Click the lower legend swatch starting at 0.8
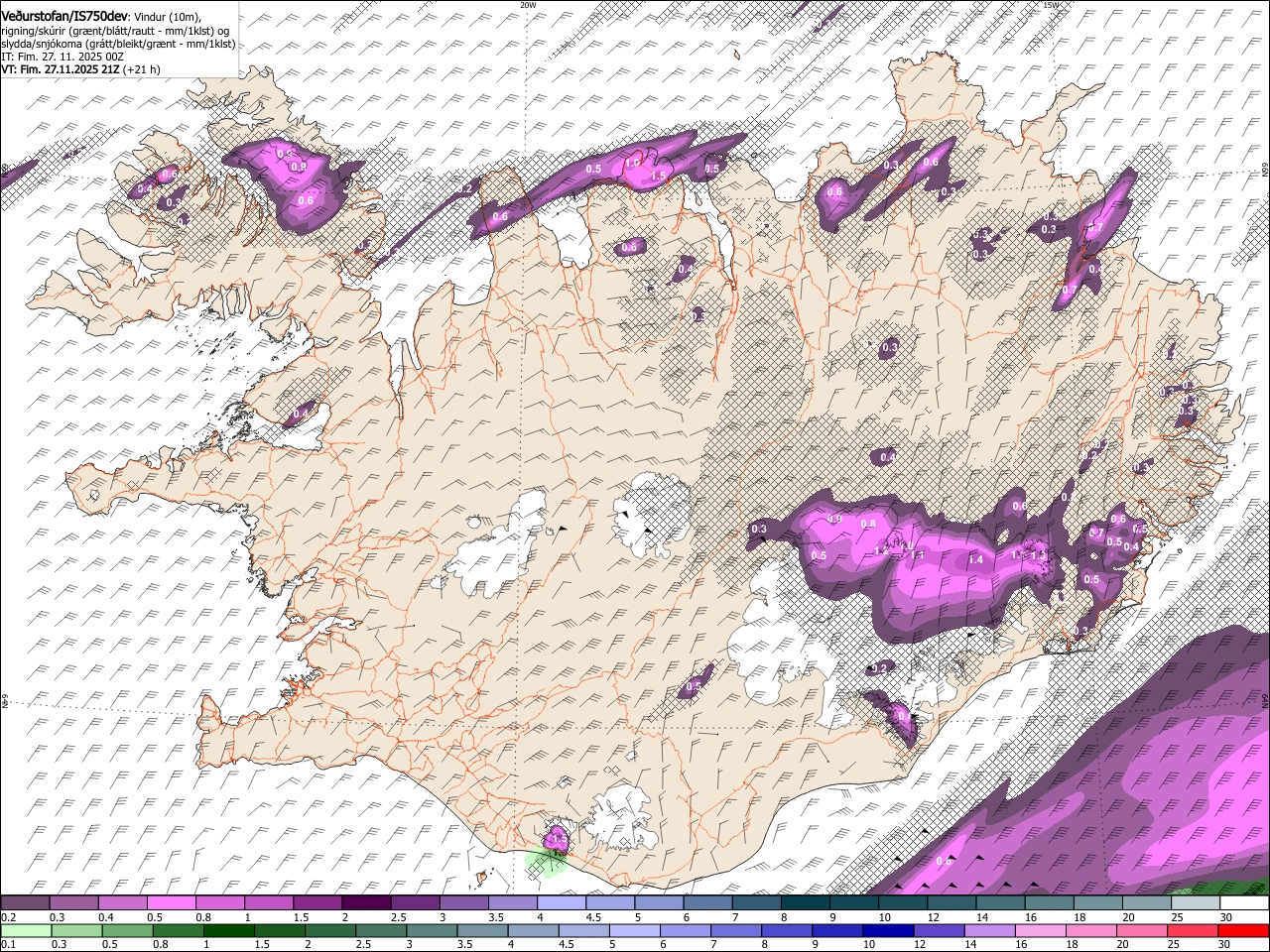 178,930
